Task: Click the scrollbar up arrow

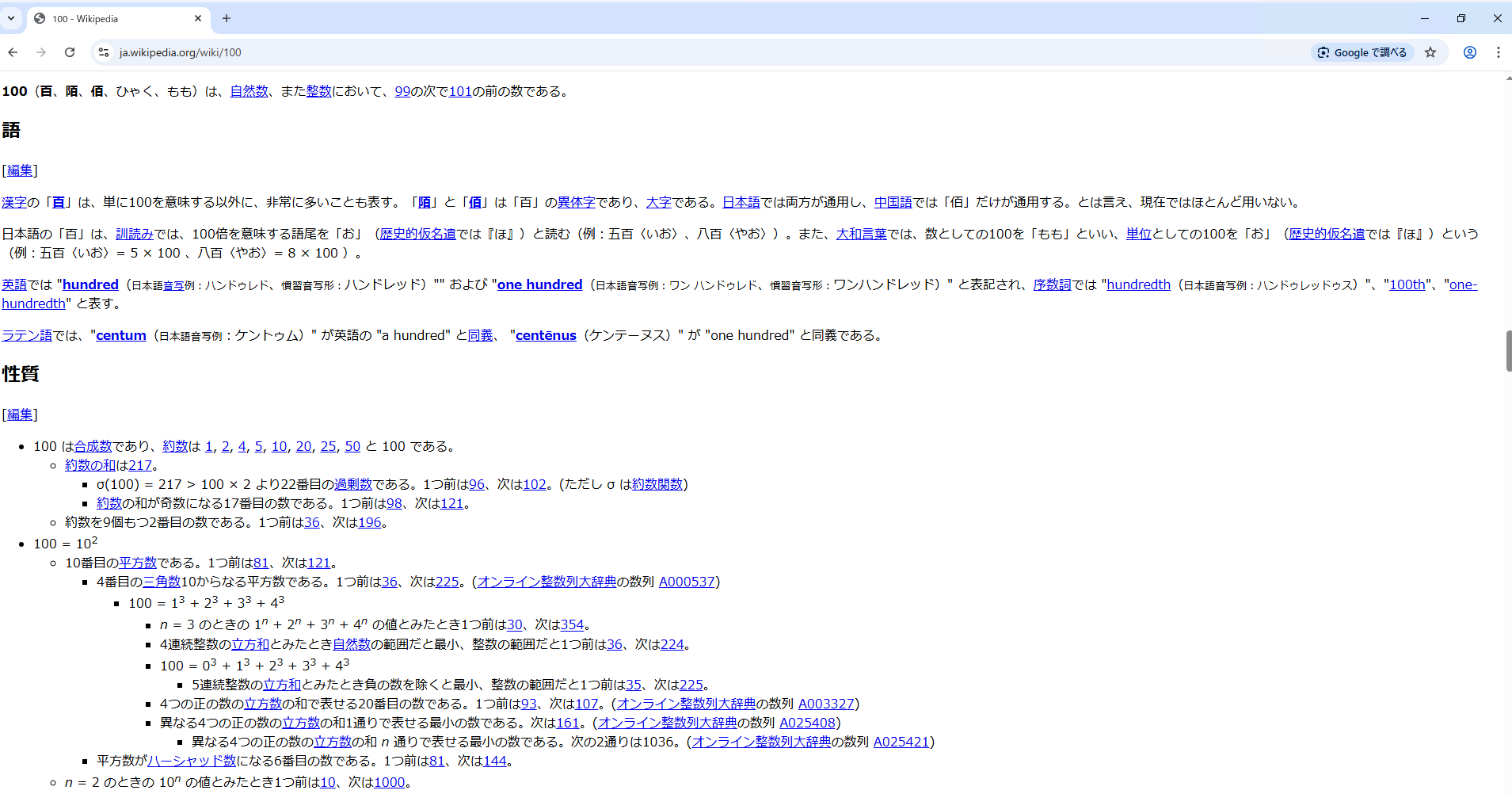Action: [x=1508, y=78]
